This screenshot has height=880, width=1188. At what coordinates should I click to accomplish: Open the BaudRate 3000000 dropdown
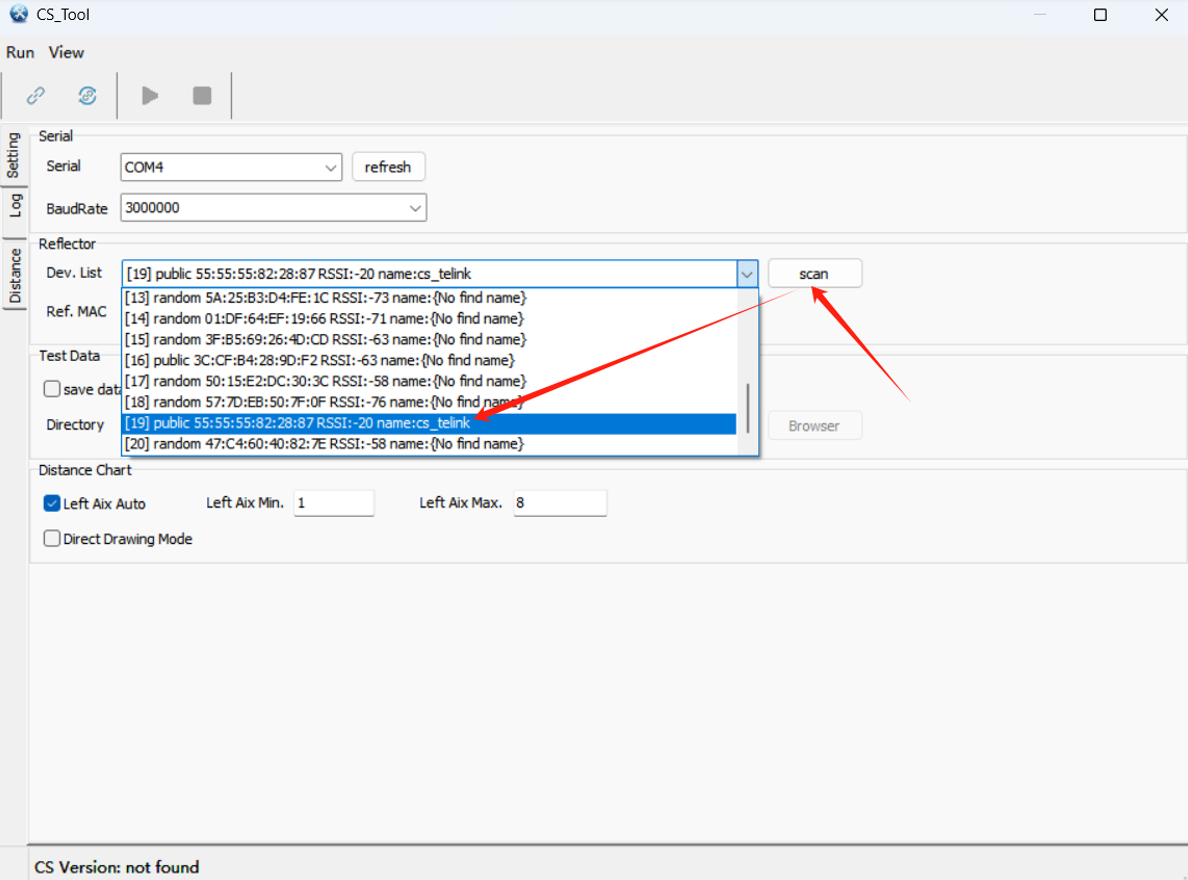coord(415,208)
